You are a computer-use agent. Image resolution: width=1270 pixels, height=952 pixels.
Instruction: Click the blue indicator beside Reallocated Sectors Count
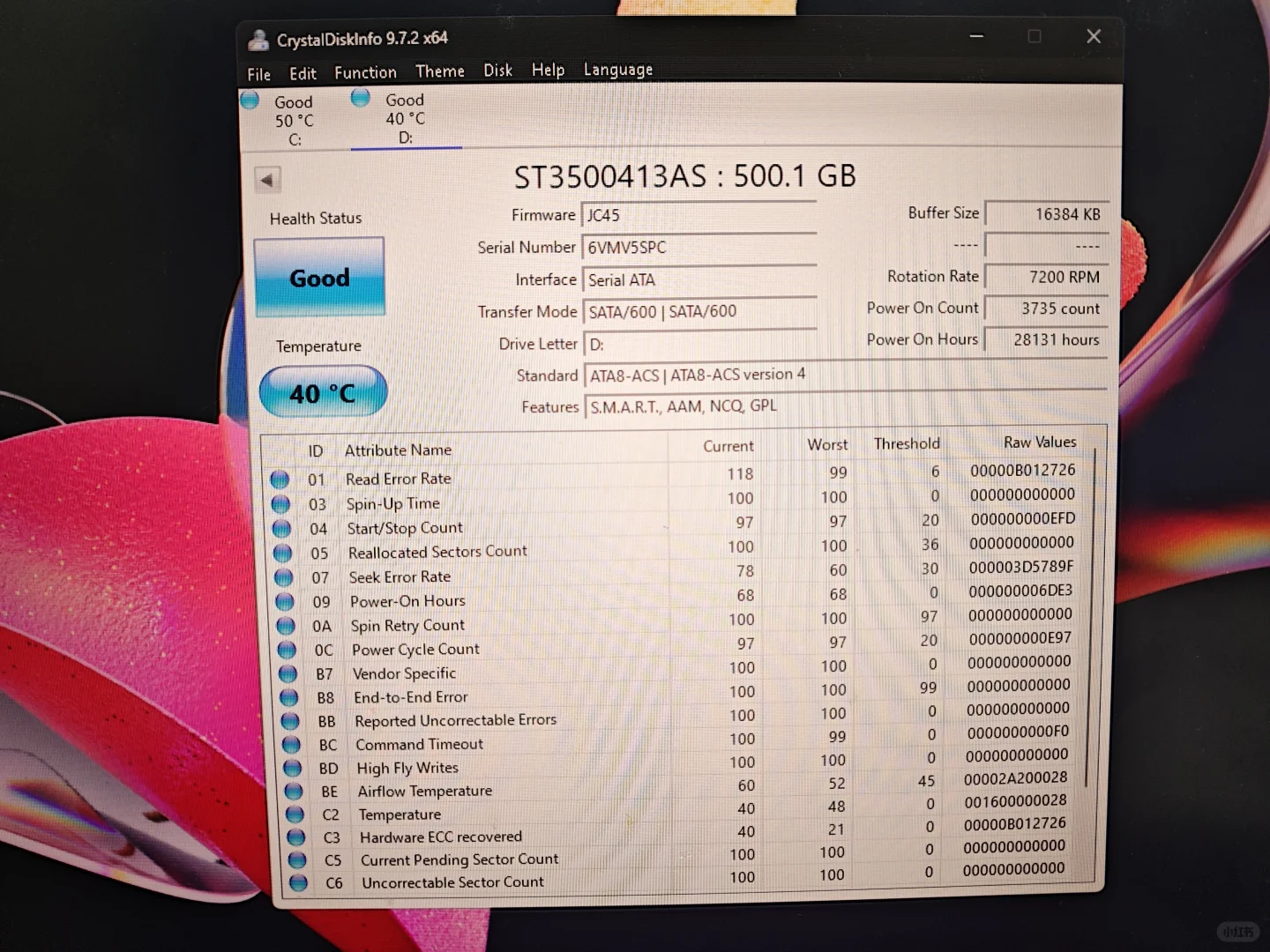click(282, 553)
